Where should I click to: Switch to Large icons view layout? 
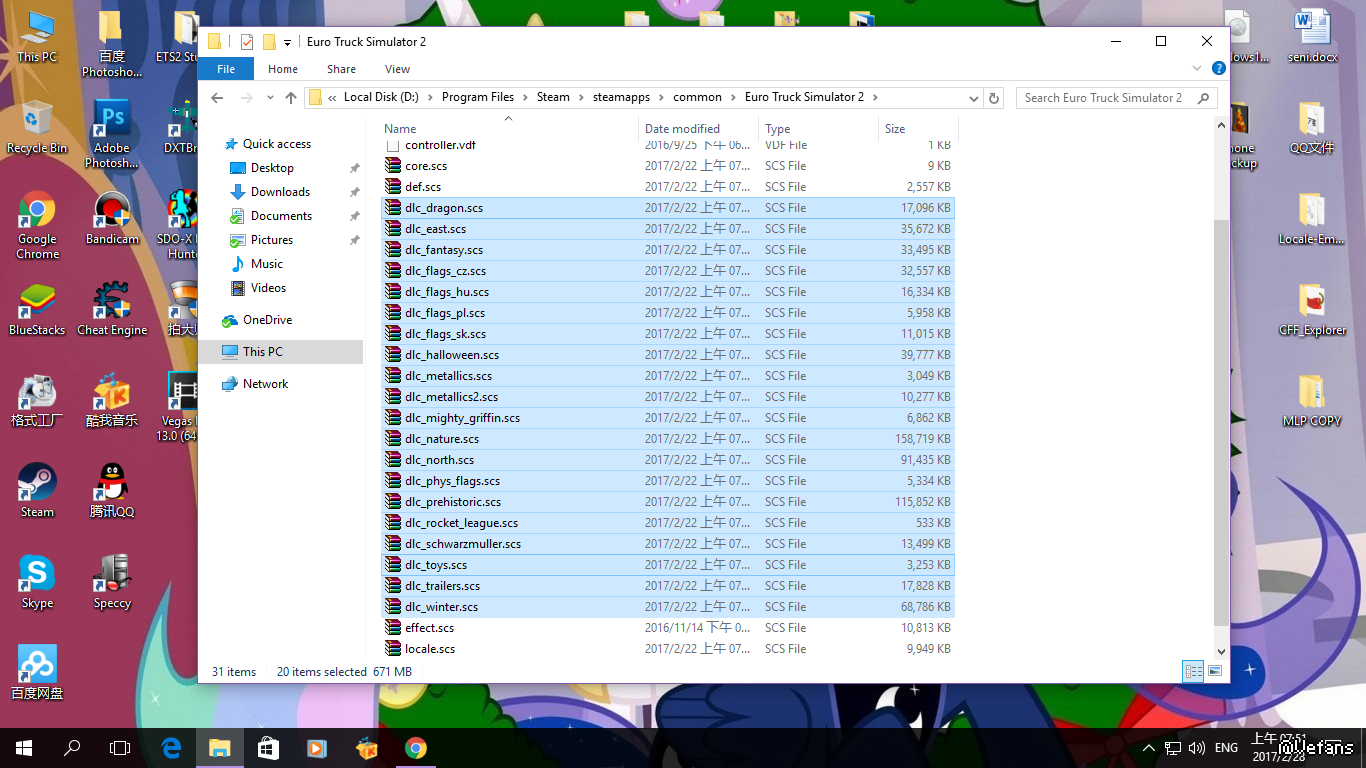(1215, 672)
